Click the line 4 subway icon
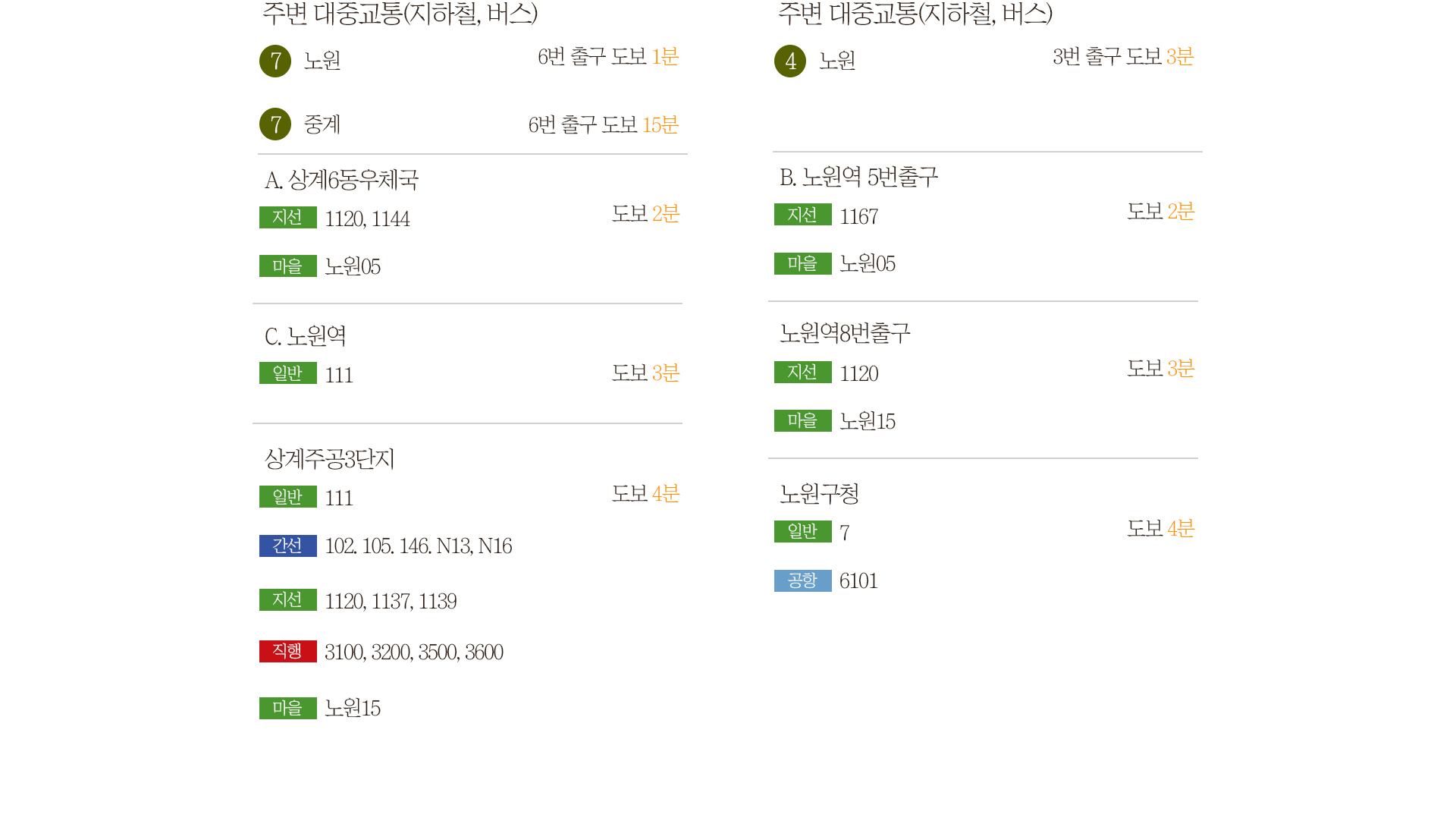The width and height of the screenshot is (1456, 824). 790,61
